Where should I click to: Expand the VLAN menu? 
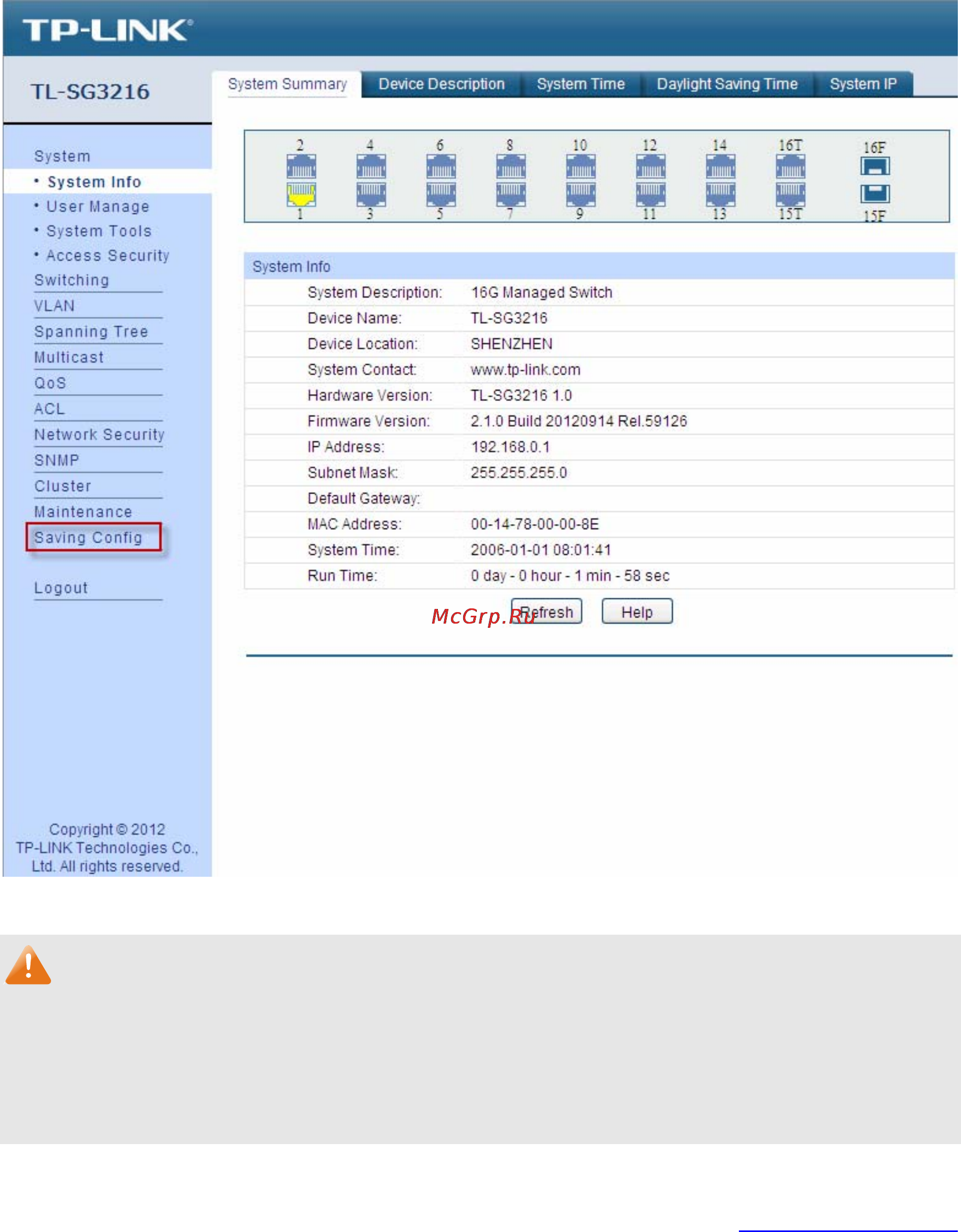[54, 306]
